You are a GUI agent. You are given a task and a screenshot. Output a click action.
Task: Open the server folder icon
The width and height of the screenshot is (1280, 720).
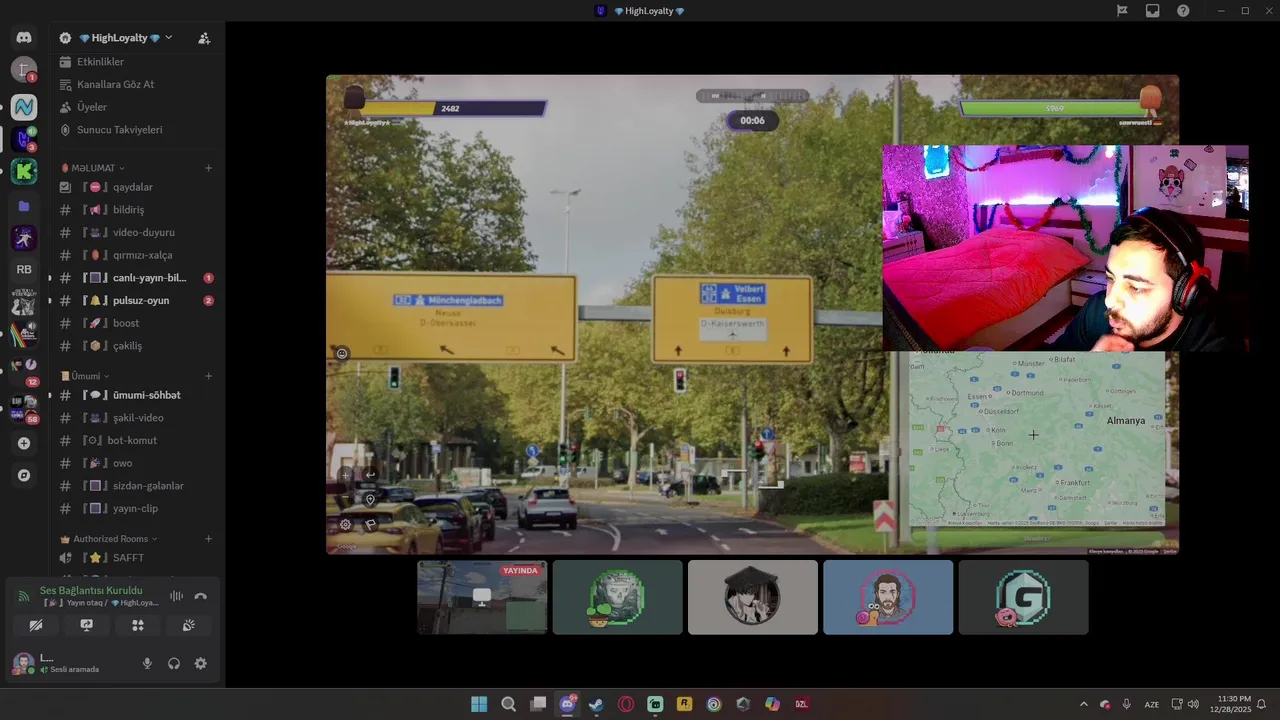click(x=24, y=206)
